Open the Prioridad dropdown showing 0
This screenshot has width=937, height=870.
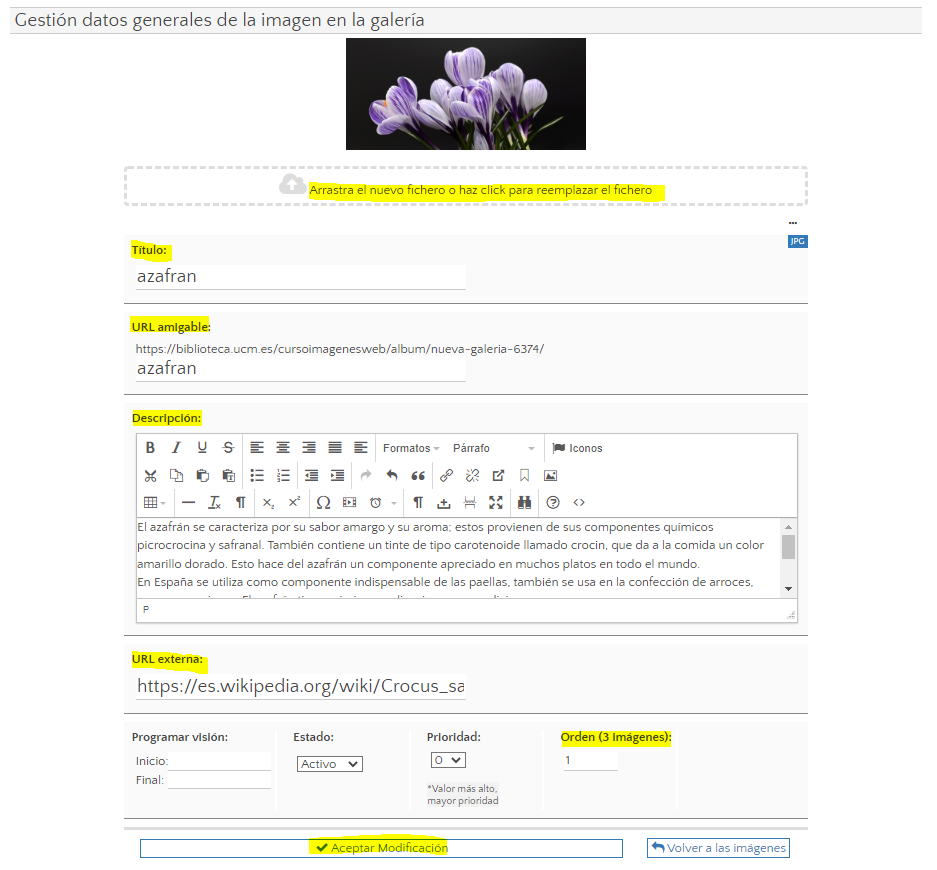coord(448,760)
